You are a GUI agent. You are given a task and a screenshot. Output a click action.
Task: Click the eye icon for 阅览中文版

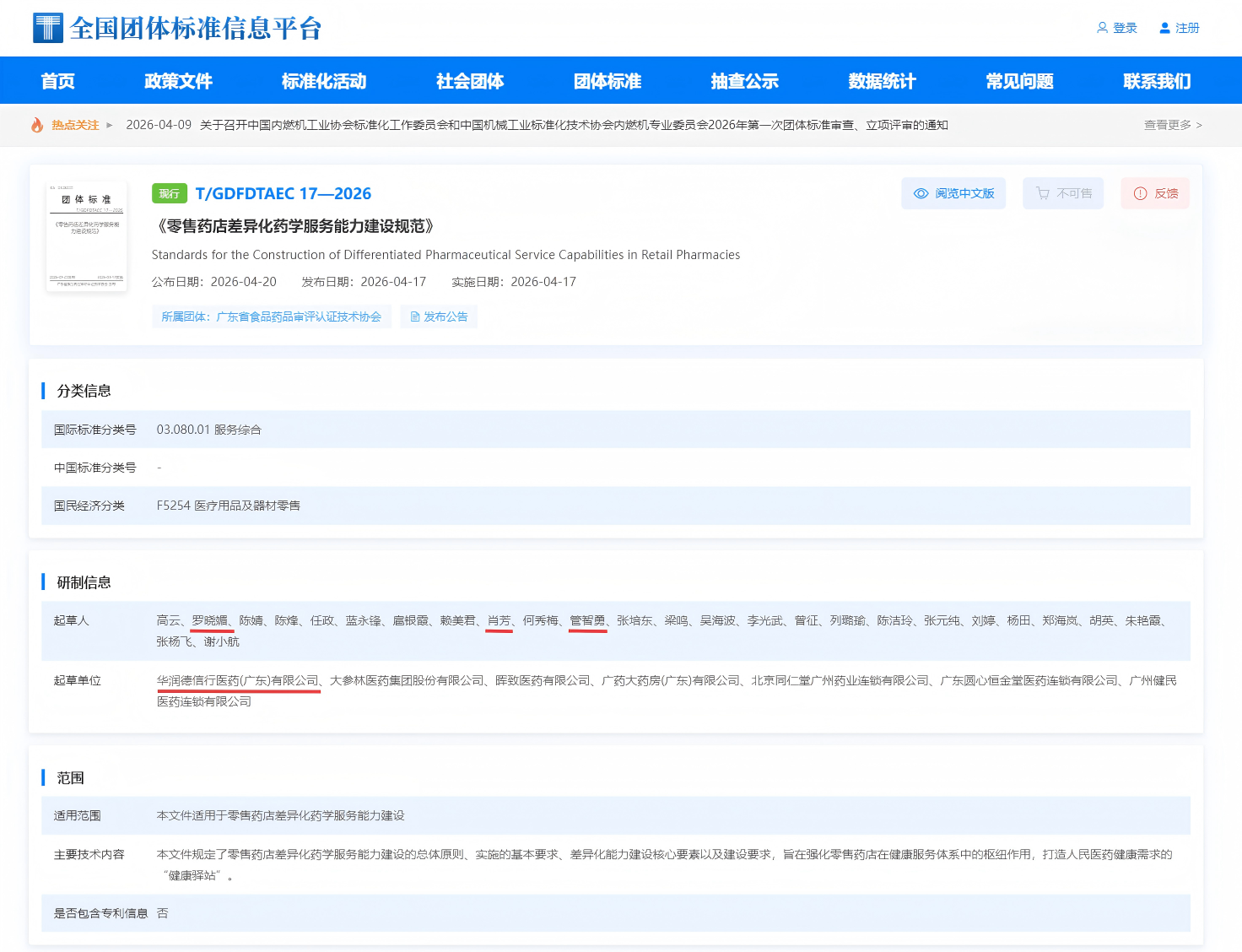coord(921,193)
